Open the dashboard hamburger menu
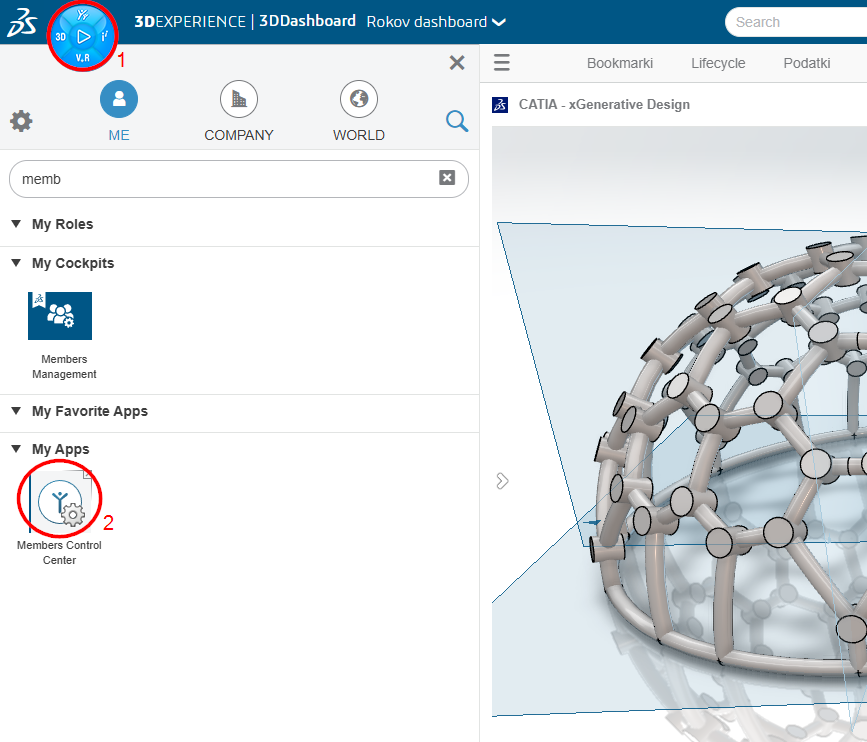 [x=502, y=62]
